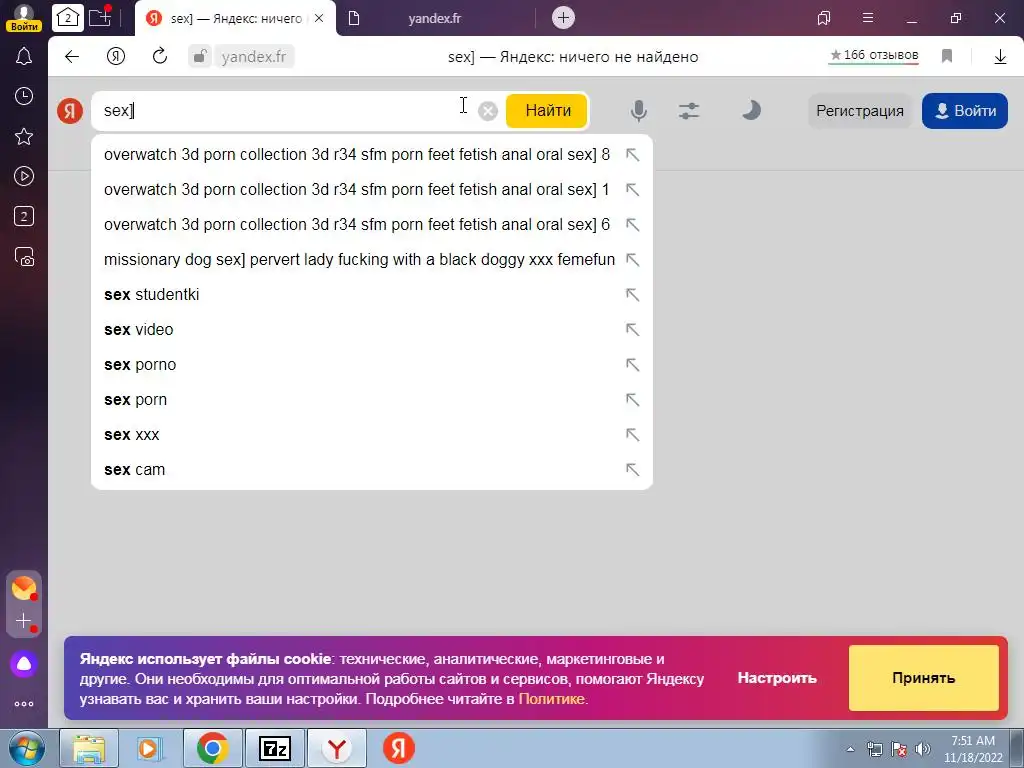Open the 166 отзывов reviews link
This screenshot has width=1024, height=768.
coord(874,56)
